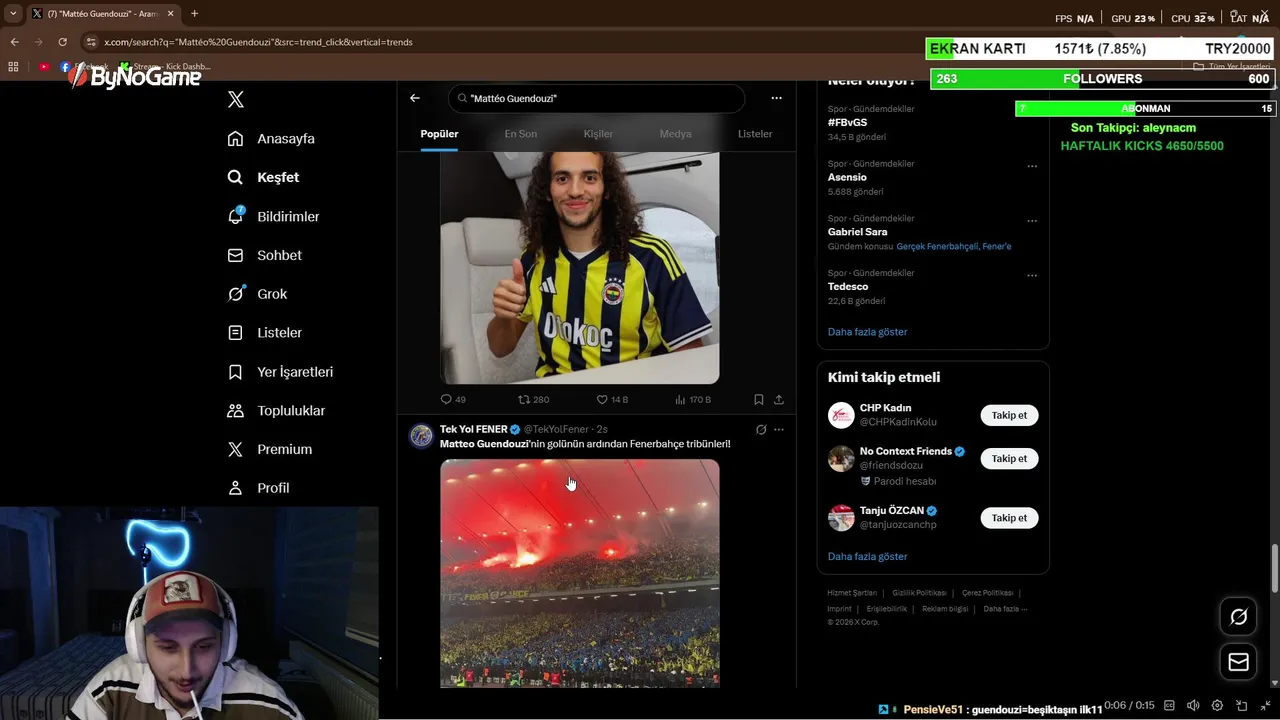Follow No Context Friends account
This screenshot has width=1280, height=720.
tap(1009, 458)
